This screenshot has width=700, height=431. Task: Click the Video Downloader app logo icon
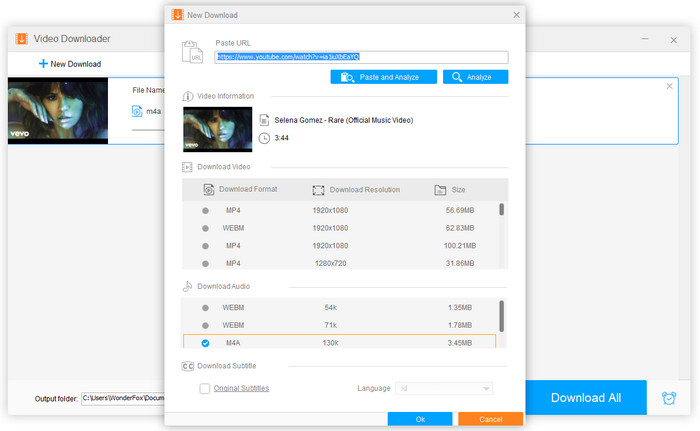pyautogui.click(x=21, y=39)
